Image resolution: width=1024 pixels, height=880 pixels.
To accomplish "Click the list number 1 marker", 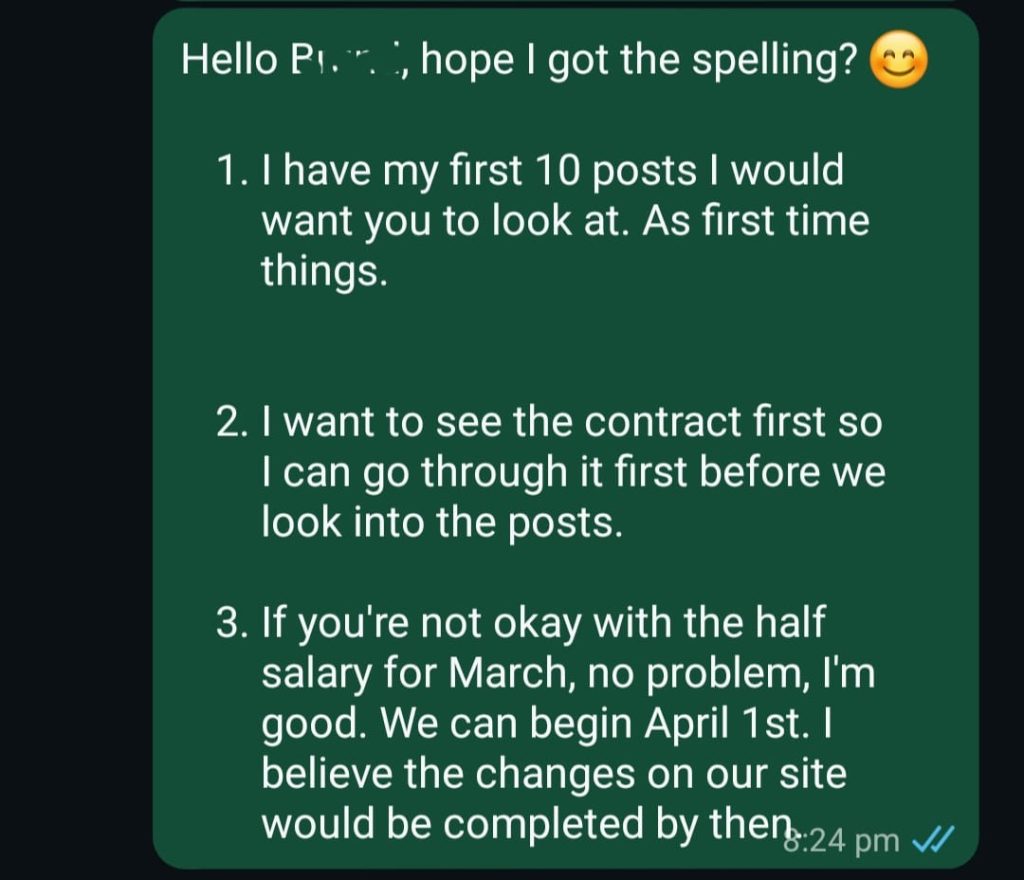I will [232, 171].
